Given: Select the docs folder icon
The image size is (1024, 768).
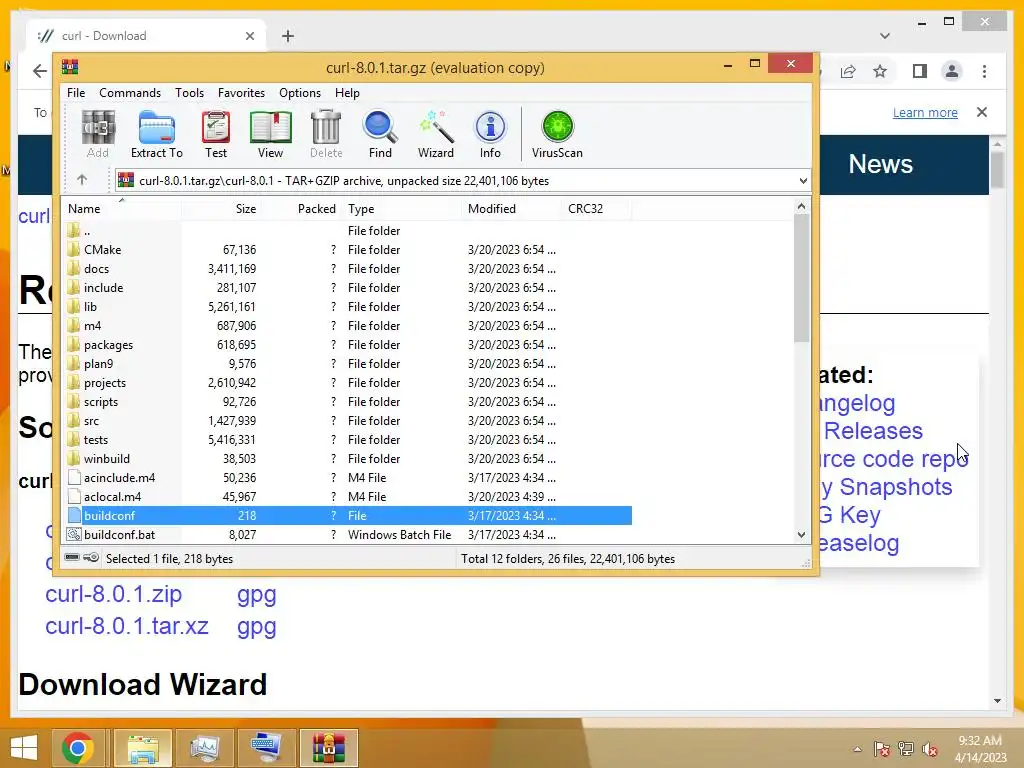Looking at the screenshot, I should [73, 268].
